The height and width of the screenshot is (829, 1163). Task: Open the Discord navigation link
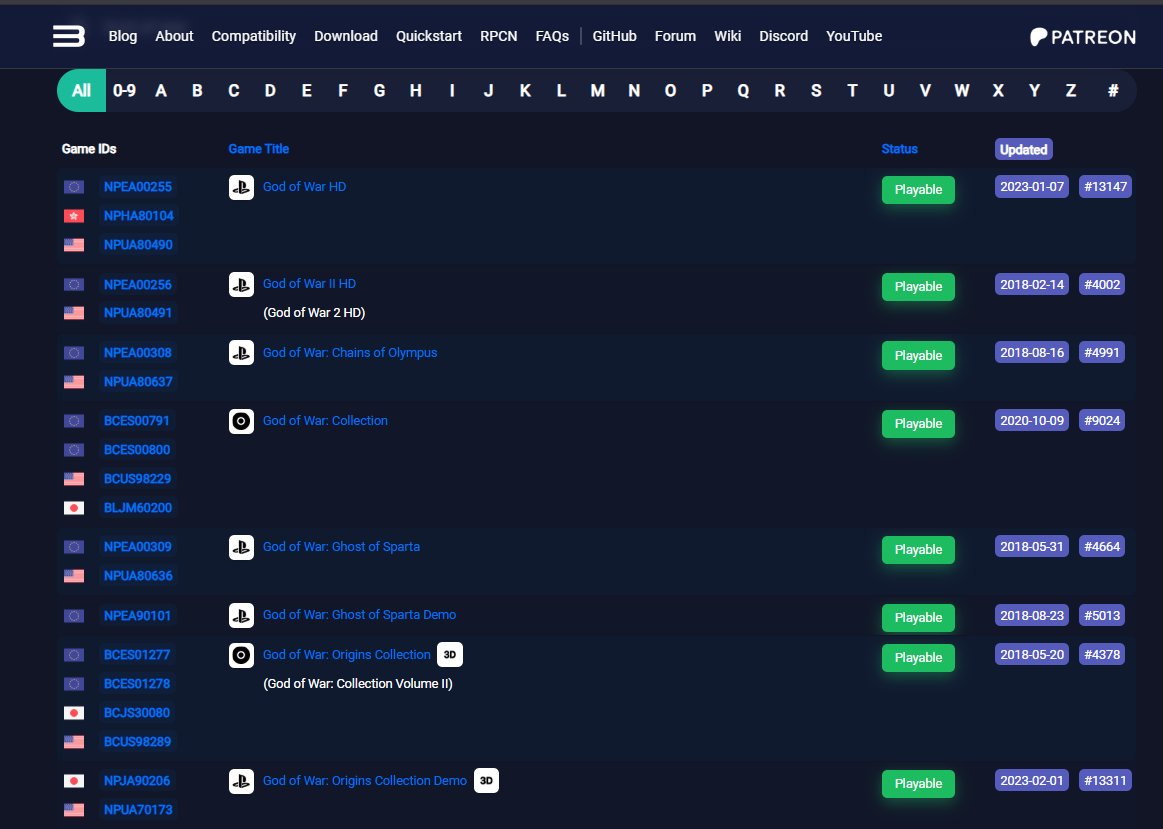click(x=783, y=36)
